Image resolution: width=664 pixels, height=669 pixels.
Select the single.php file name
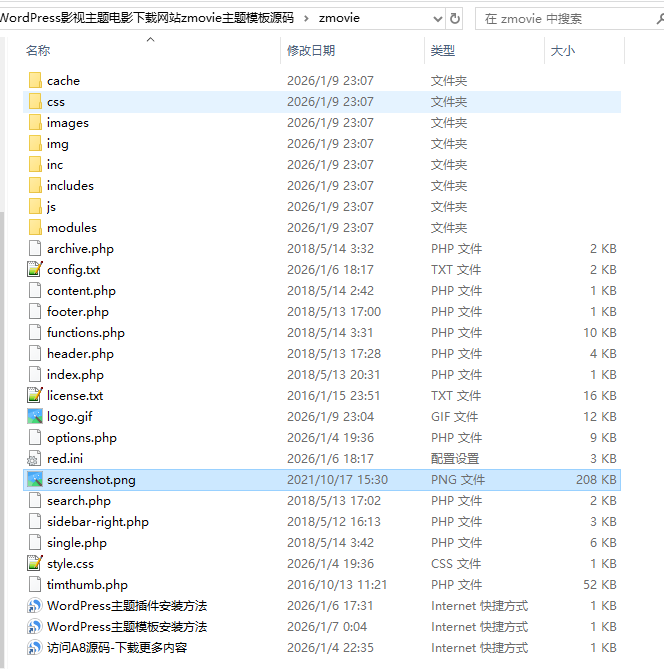point(77,543)
